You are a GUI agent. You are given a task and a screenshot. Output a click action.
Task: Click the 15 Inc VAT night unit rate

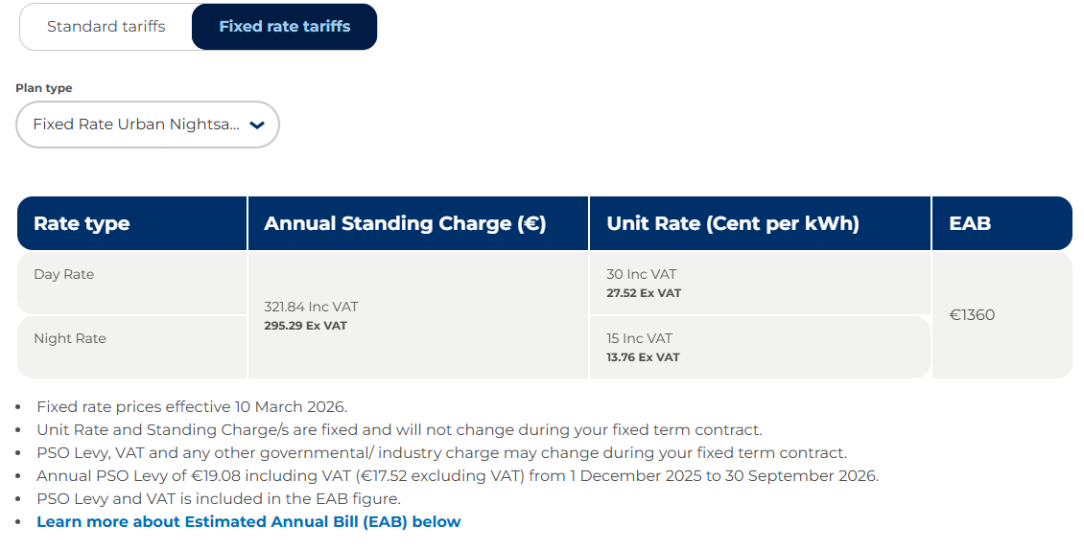tap(639, 339)
